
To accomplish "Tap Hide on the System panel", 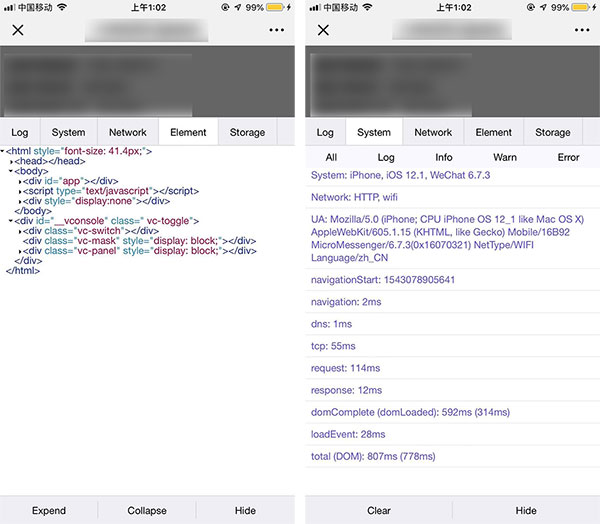I will pos(526,511).
